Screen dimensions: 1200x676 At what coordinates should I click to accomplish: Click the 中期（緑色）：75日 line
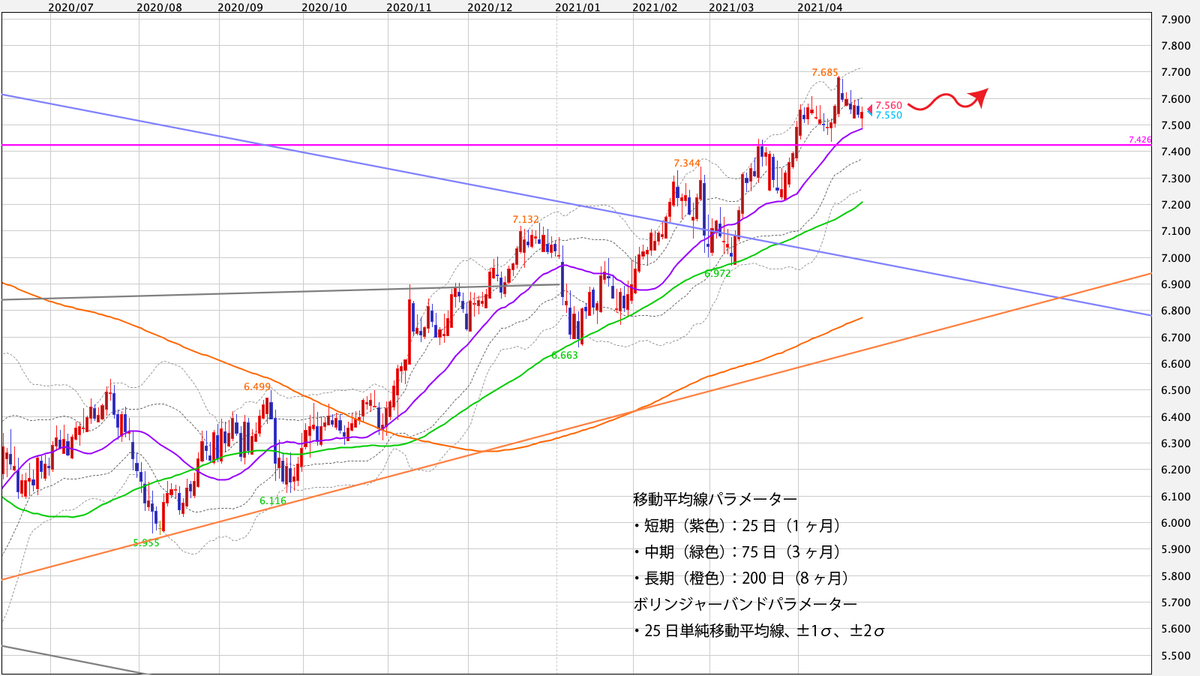pyautogui.click(x=736, y=551)
